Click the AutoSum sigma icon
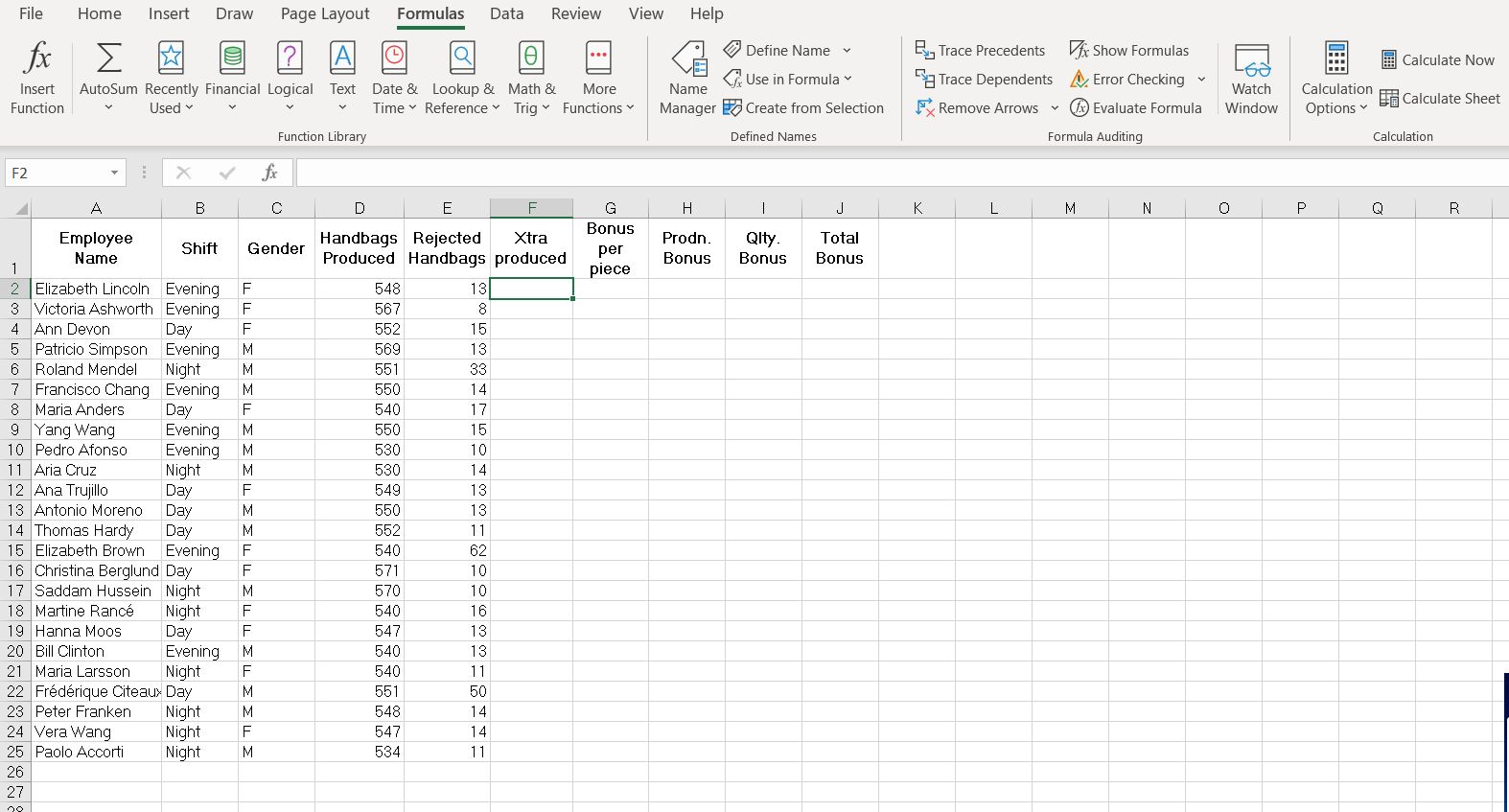 pos(108,58)
